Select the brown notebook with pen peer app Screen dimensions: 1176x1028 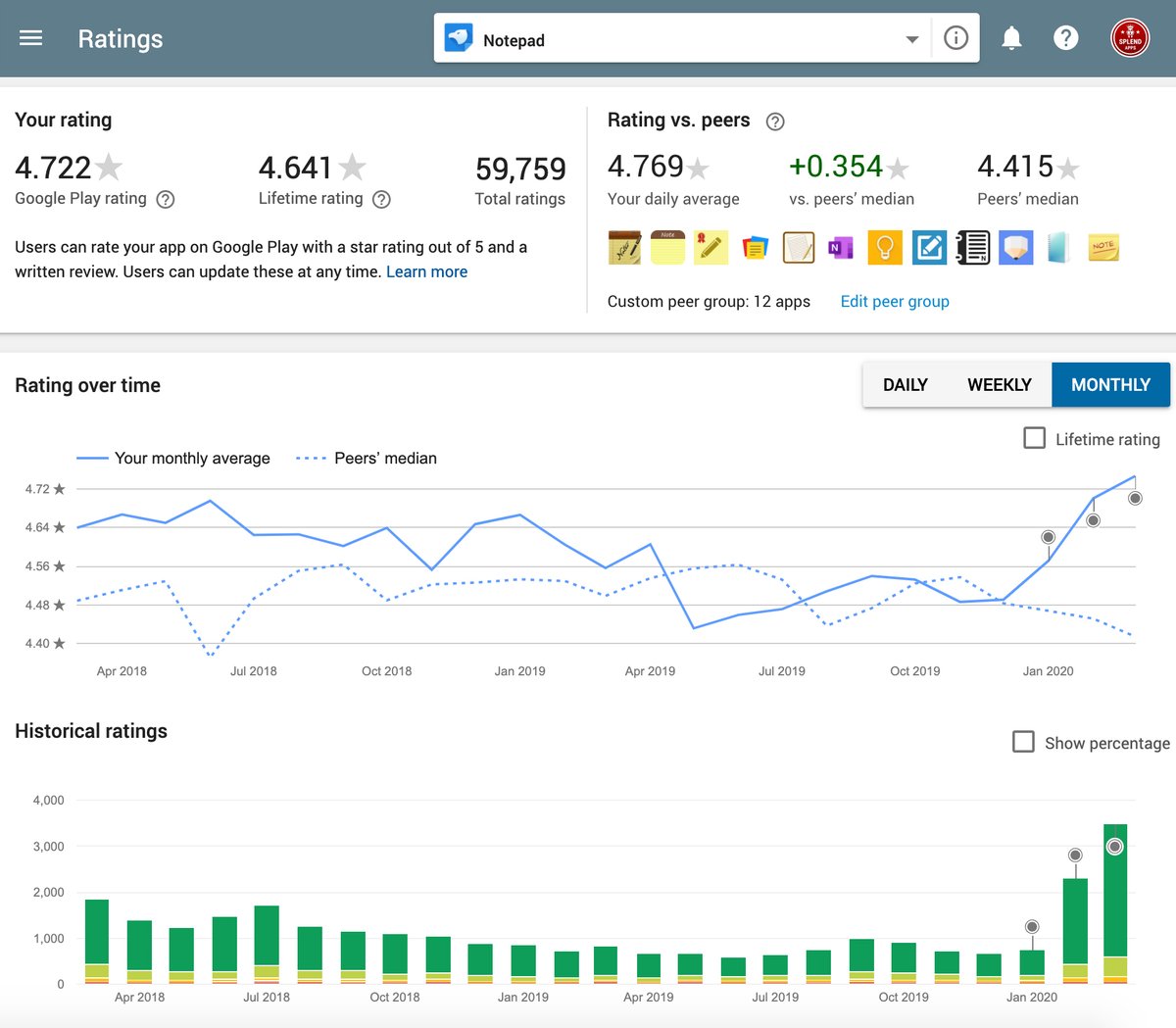[624, 248]
